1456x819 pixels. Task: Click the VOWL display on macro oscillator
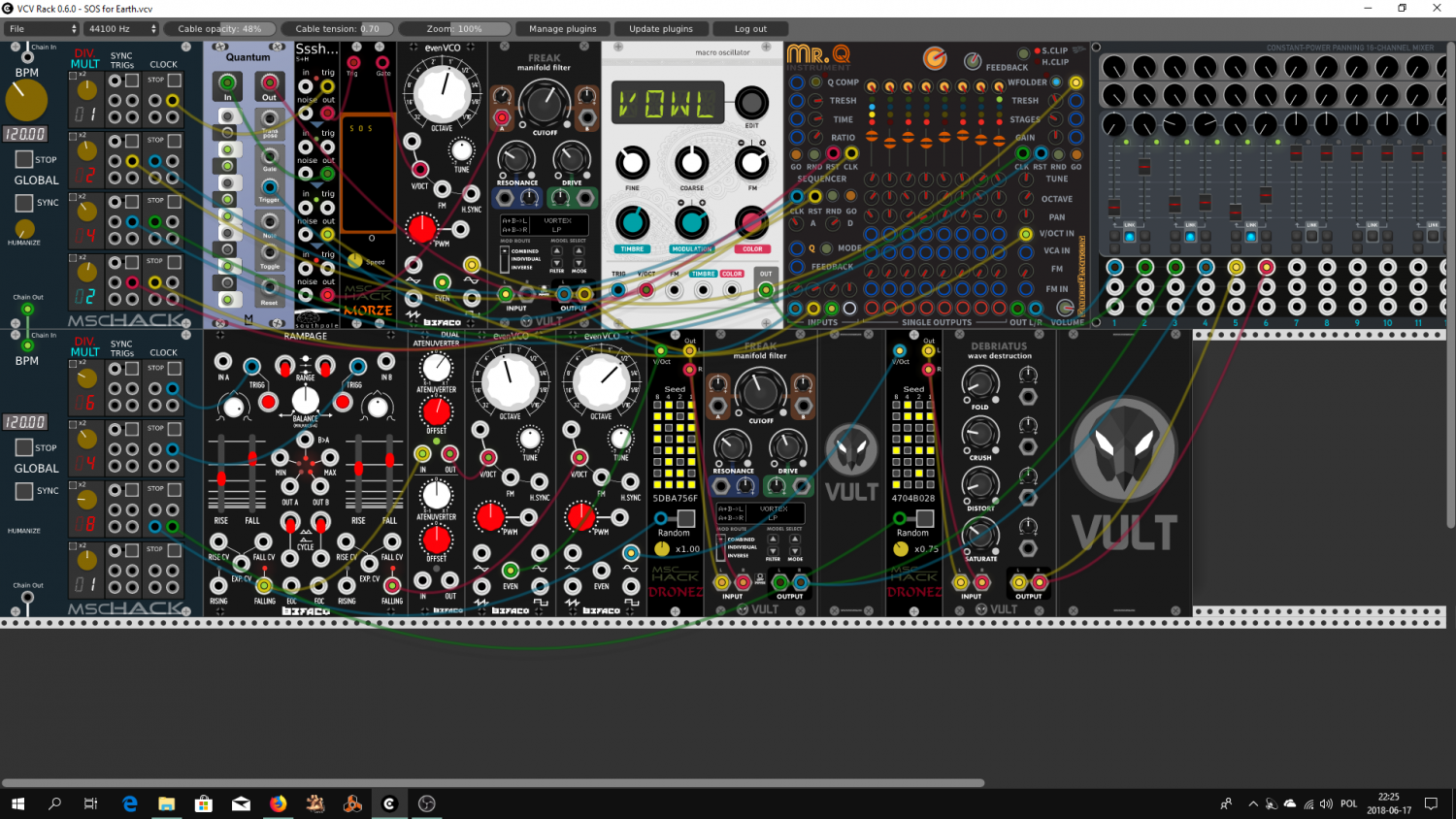tap(668, 103)
